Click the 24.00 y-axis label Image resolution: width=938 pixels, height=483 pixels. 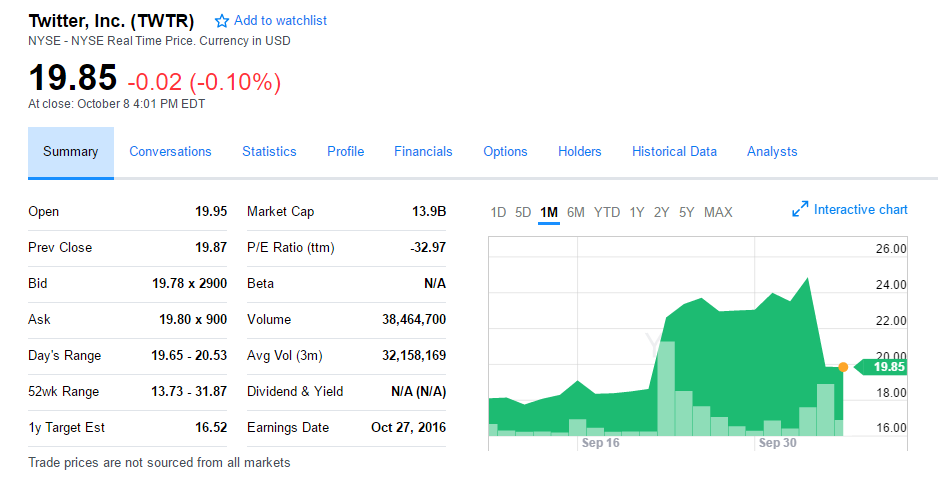point(891,285)
